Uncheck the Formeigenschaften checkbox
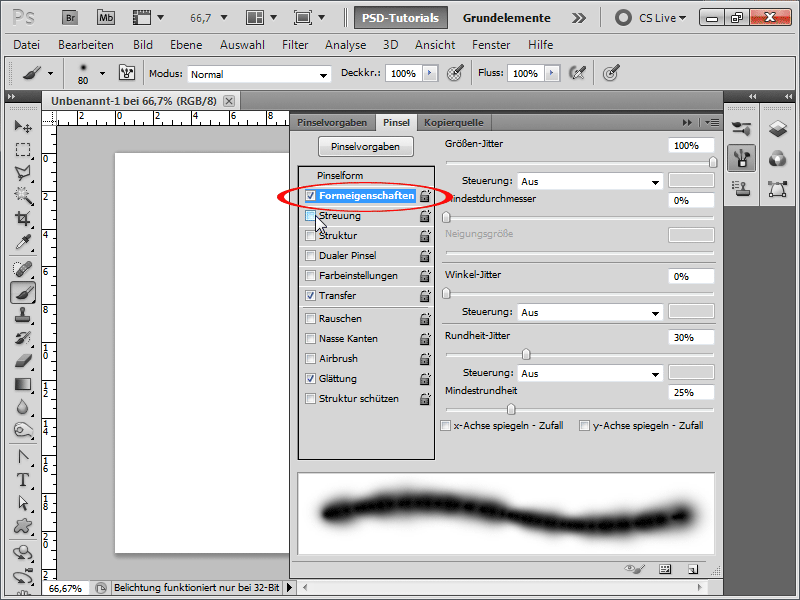Image resolution: width=800 pixels, height=600 pixels. point(310,195)
